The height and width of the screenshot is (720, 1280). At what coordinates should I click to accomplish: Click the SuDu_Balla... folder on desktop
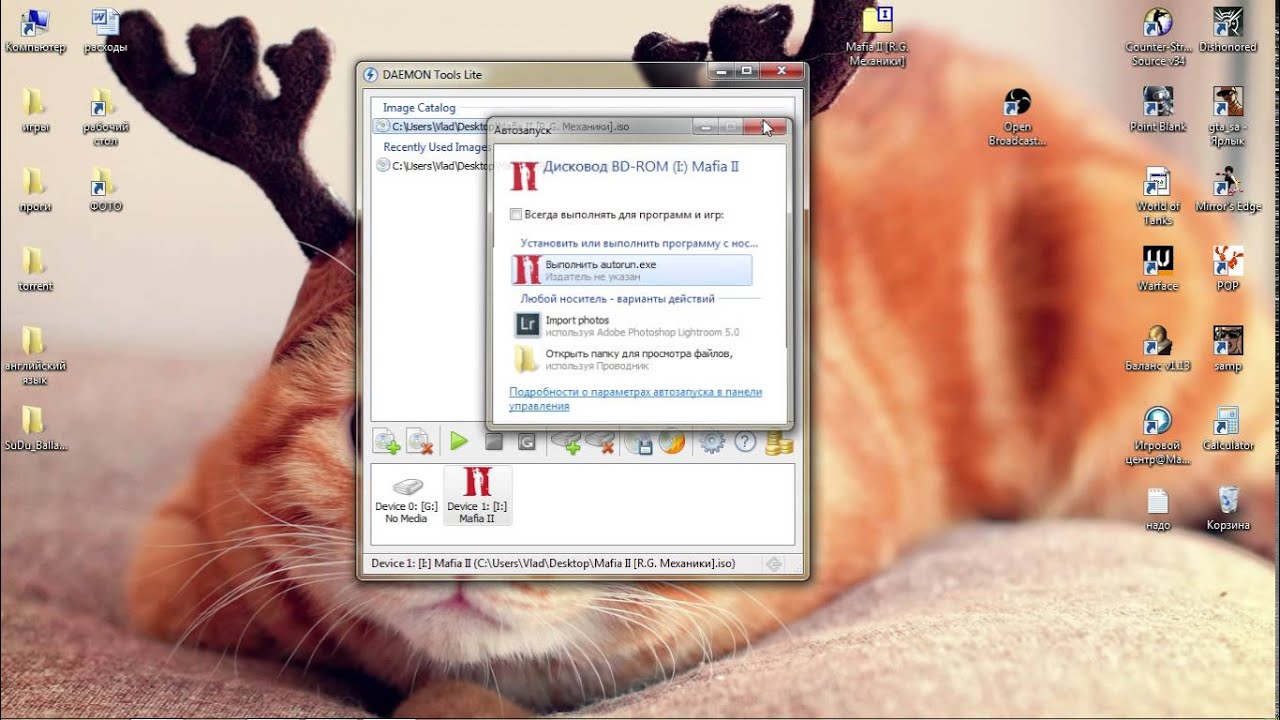click(35, 429)
